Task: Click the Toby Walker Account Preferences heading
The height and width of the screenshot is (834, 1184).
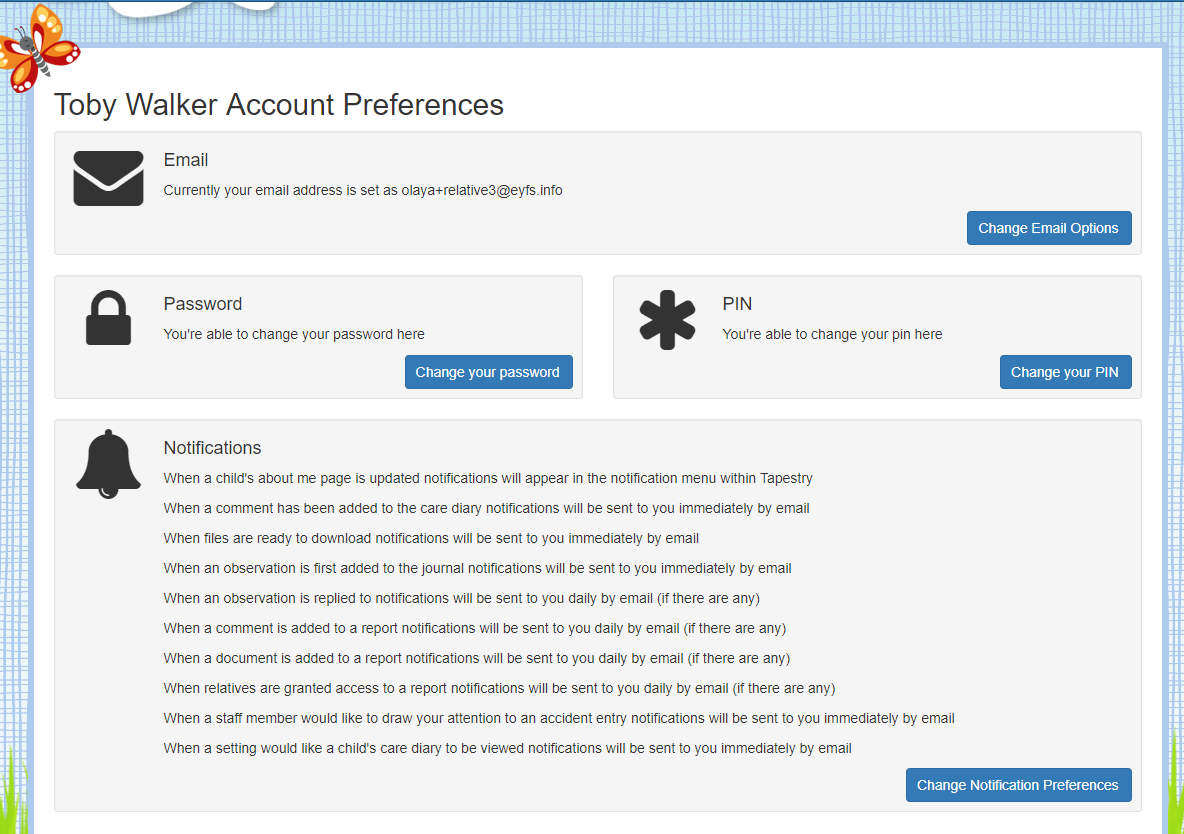Action: (279, 105)
